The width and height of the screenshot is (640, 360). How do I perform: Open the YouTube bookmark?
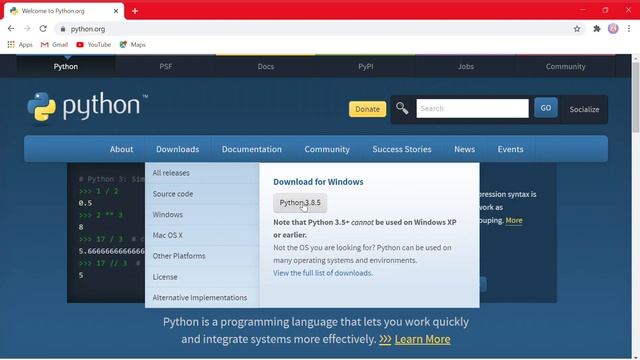(x=93, y=44)
